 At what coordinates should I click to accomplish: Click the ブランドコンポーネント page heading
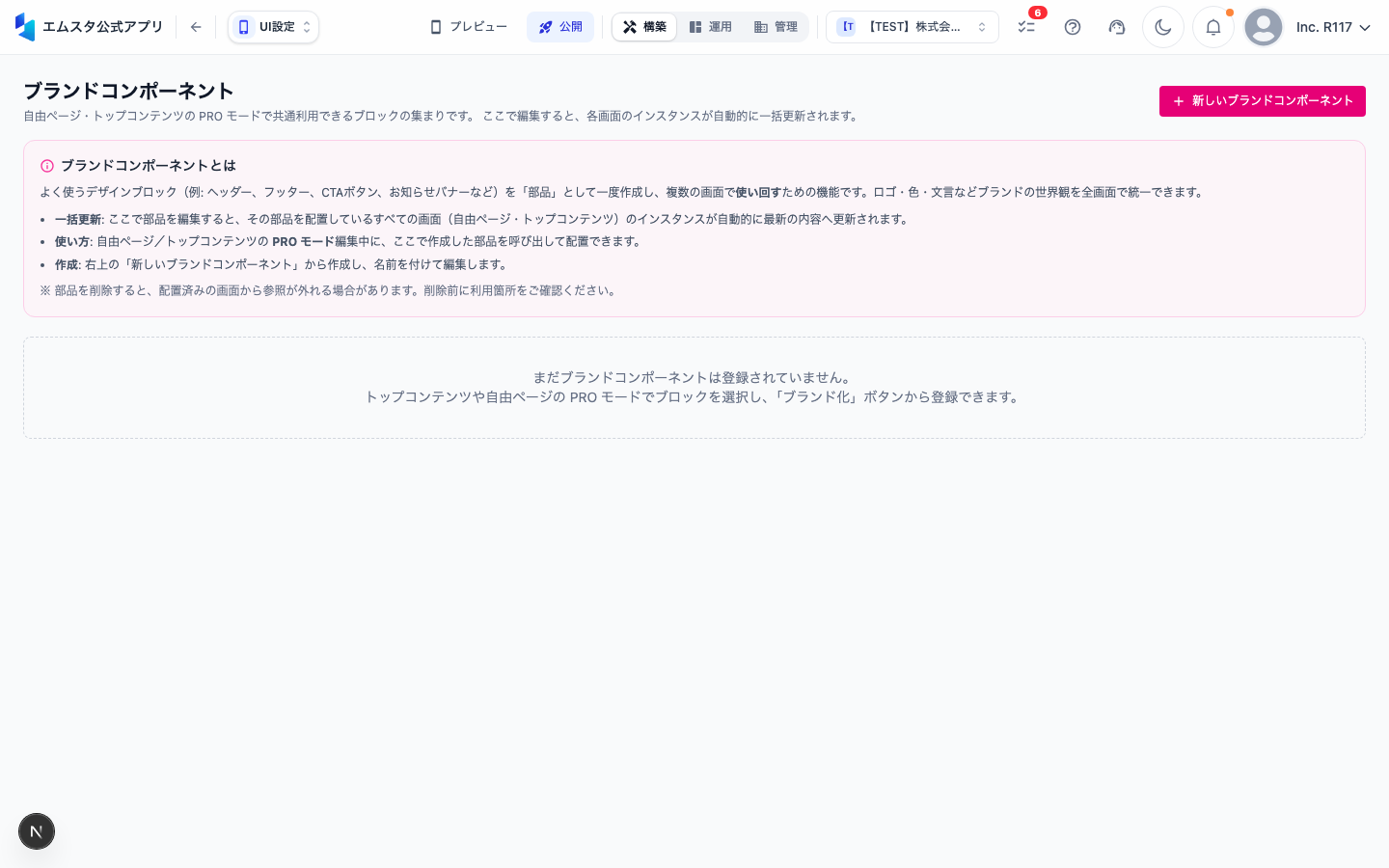point(128,91)
